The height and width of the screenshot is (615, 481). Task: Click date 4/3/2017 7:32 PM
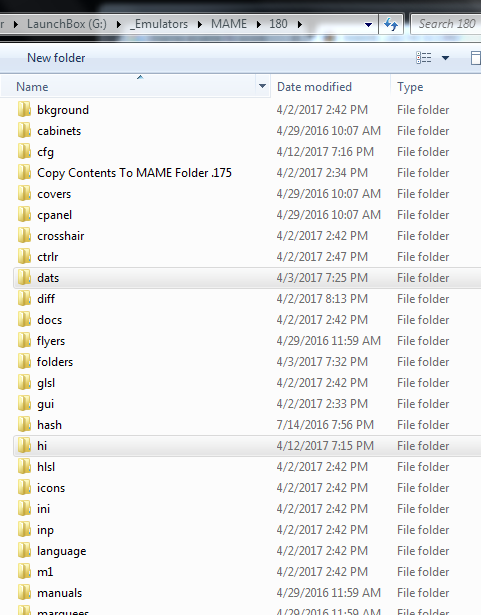322,361
